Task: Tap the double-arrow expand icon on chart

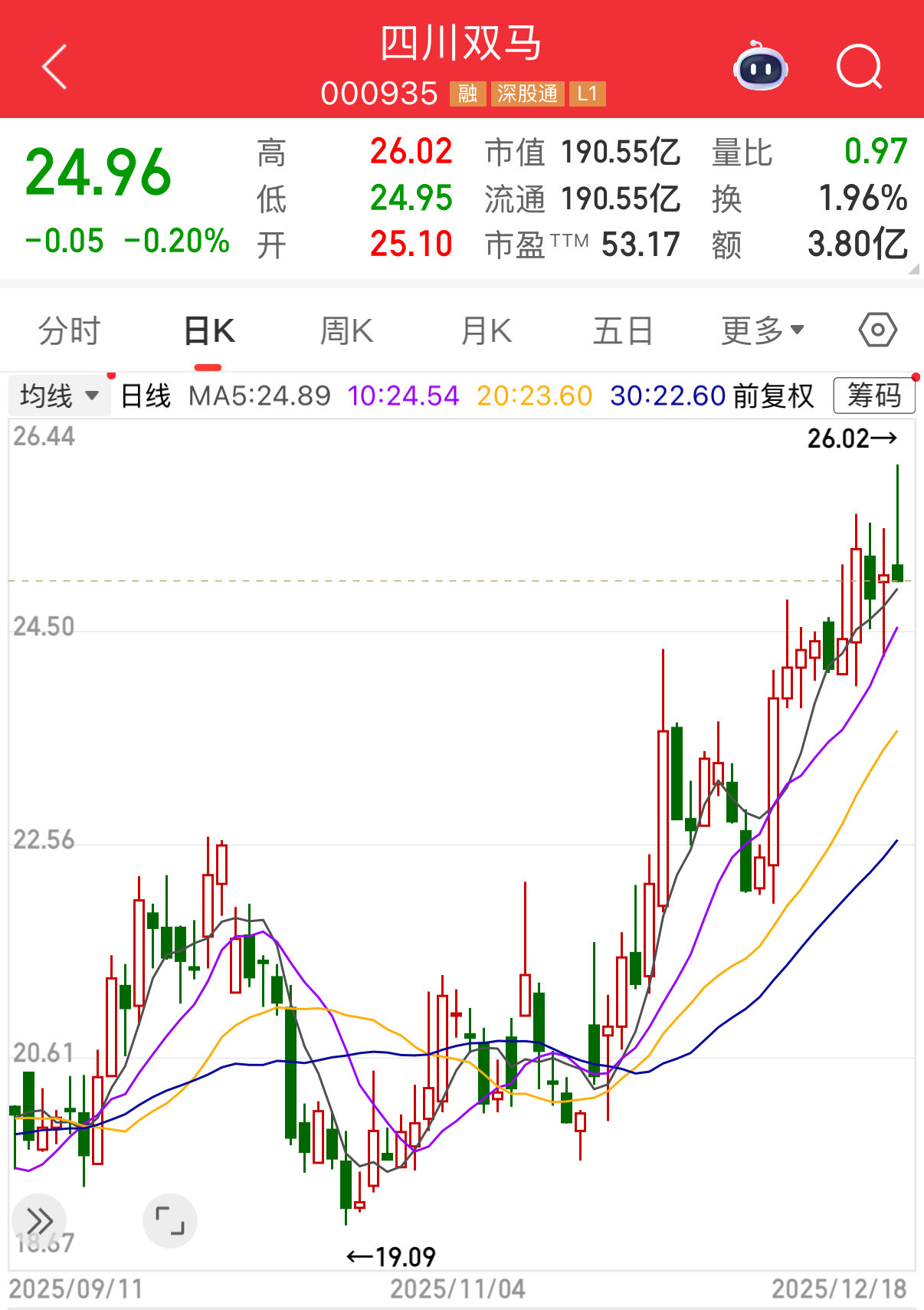Action: pos(39,1220)
